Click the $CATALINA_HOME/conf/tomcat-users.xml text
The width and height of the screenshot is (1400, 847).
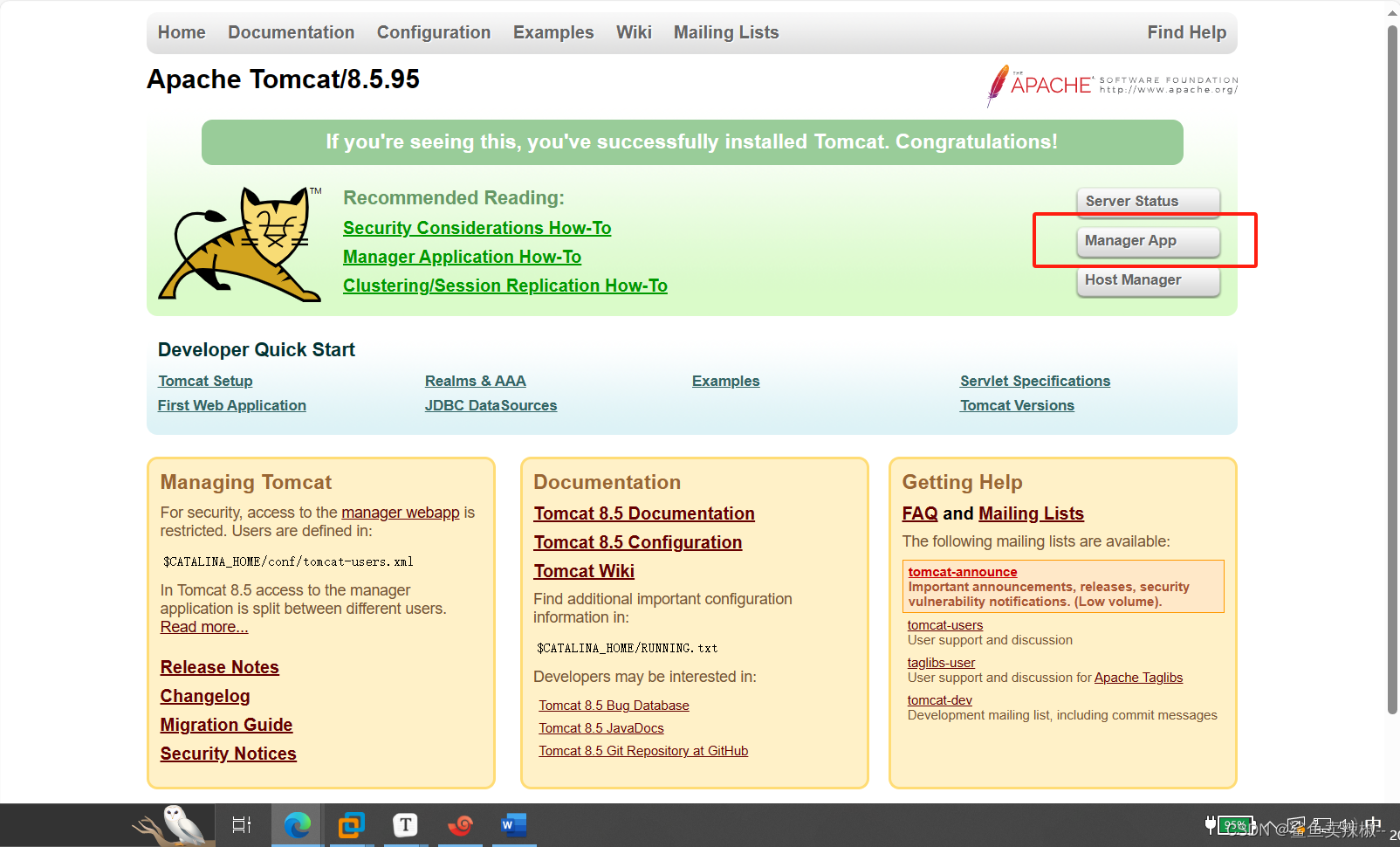288,561
